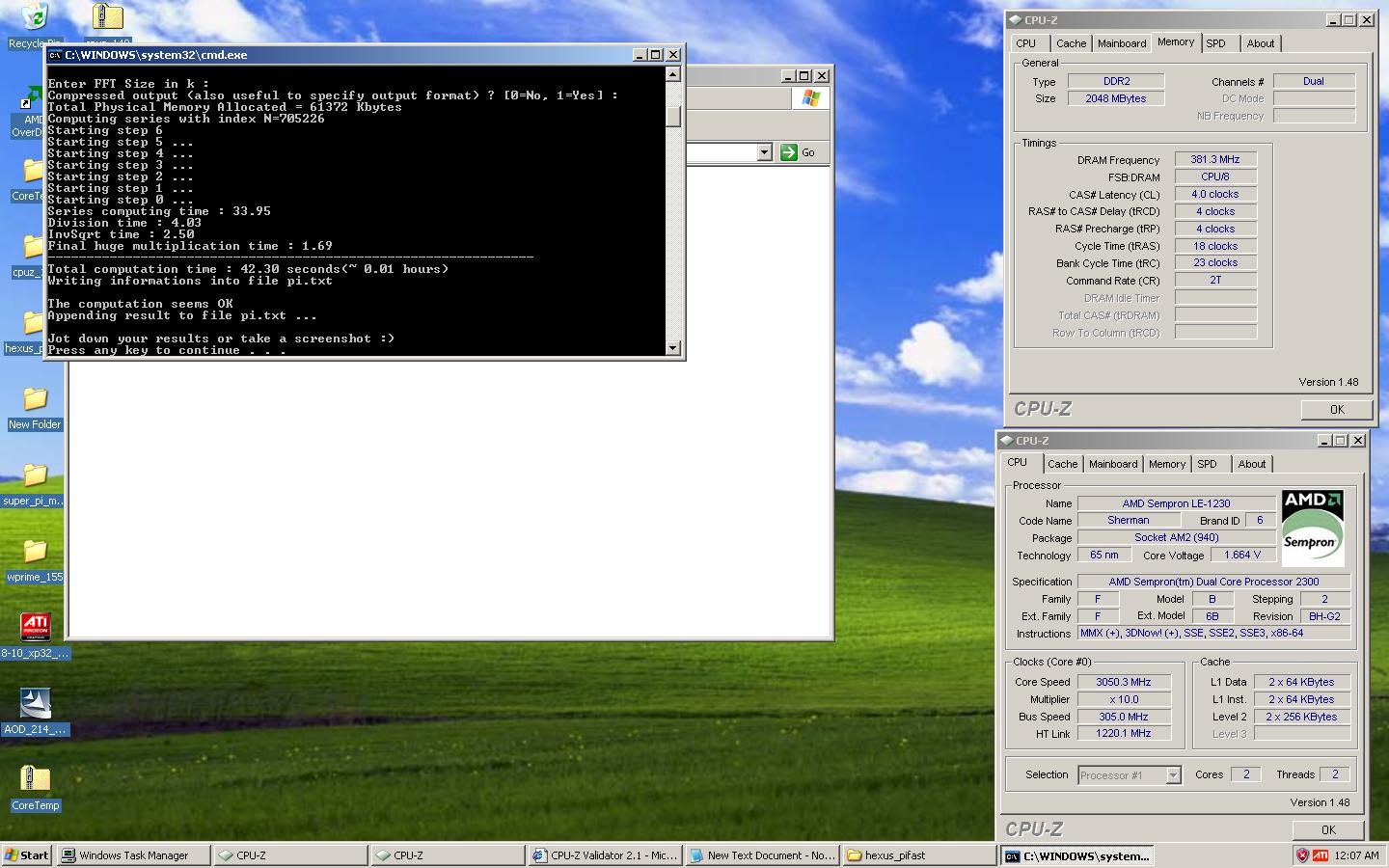Open About tab in the top CPU-Z window
Viewport: 1389px width, 868px height.
click(1260, 43)
